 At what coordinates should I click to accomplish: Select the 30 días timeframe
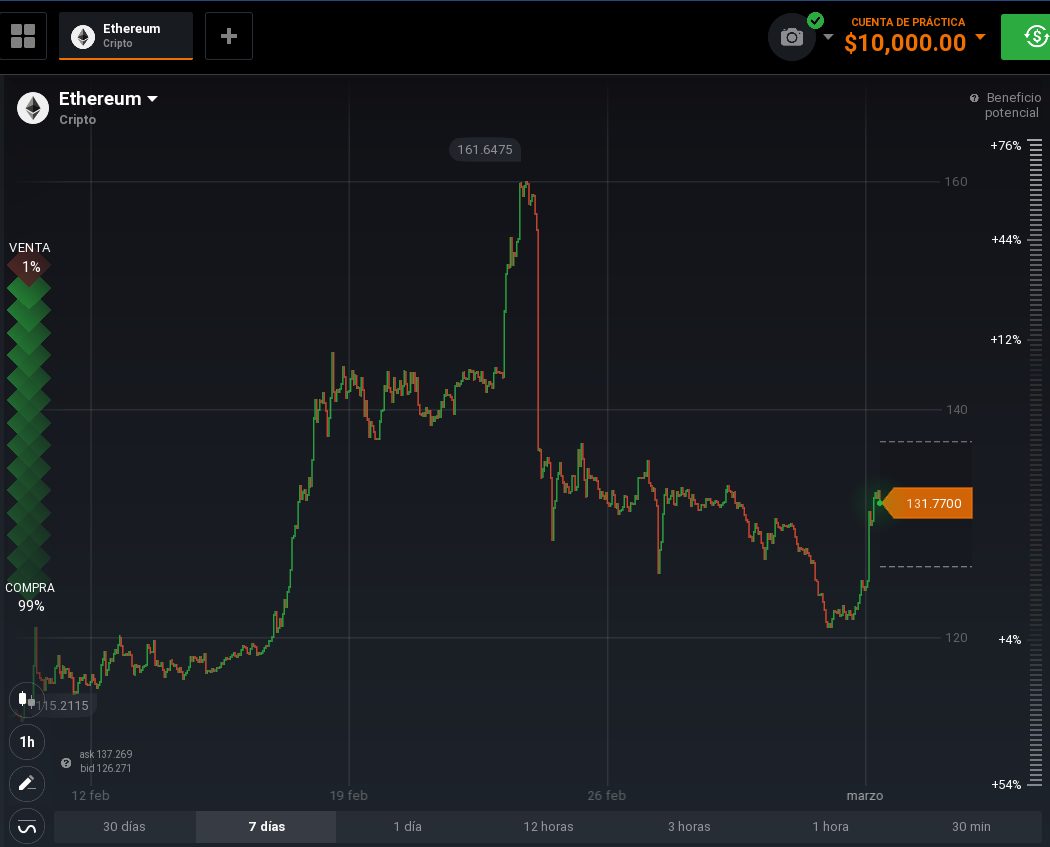(125, 827)
